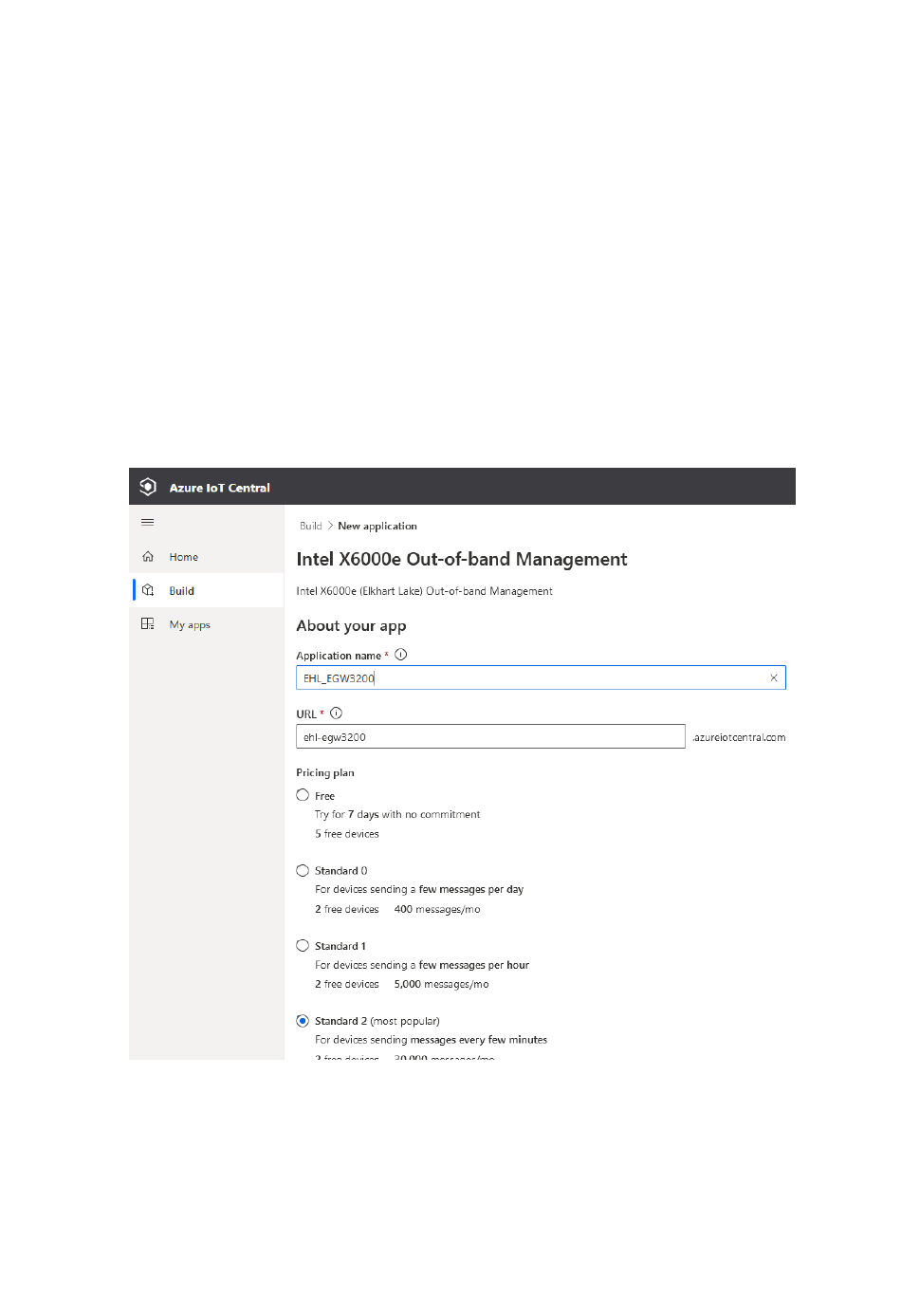The width and height of the screenshot is (901, 1316).
Task: Open Home in the sidebar
Action: tap(207, 557)
